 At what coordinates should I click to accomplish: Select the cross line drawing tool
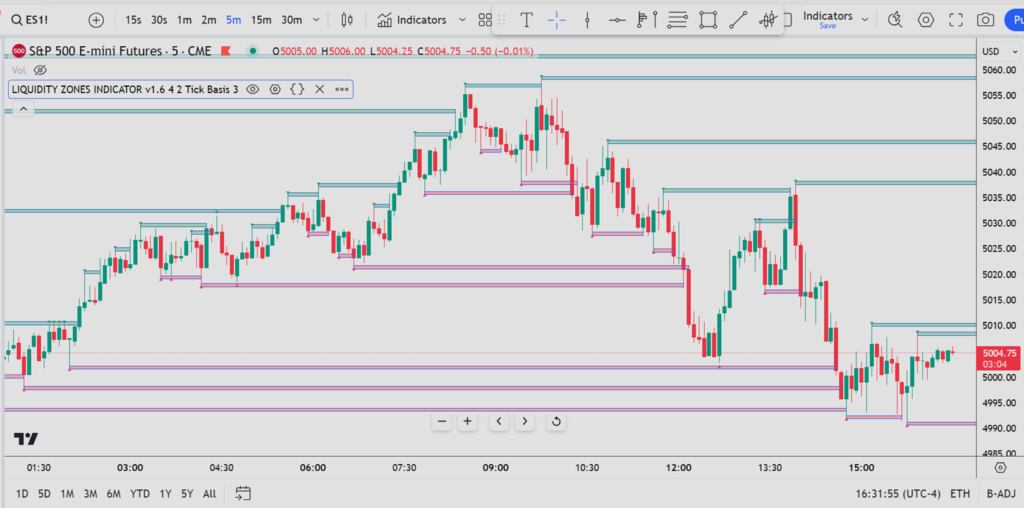556,20
